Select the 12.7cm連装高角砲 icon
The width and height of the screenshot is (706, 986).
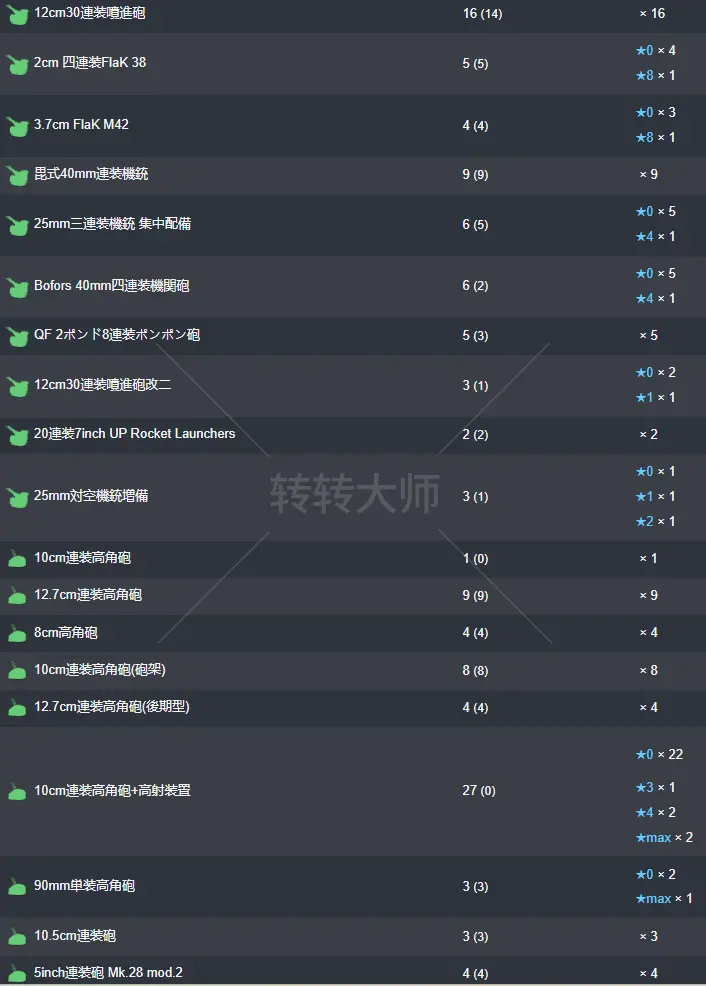click(17, 596)
